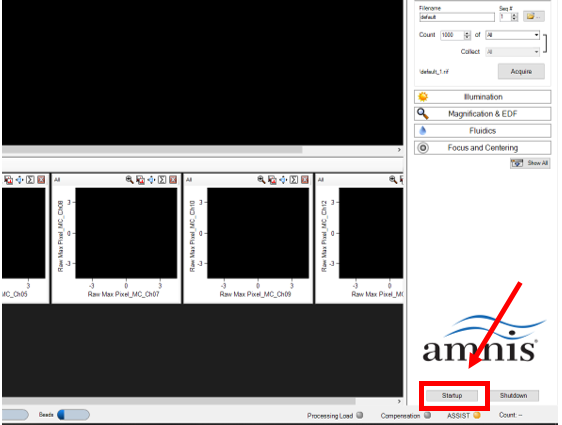Click the Filename input field
Viewport: 562px width, 425px height.
click(x=457, y=17)
